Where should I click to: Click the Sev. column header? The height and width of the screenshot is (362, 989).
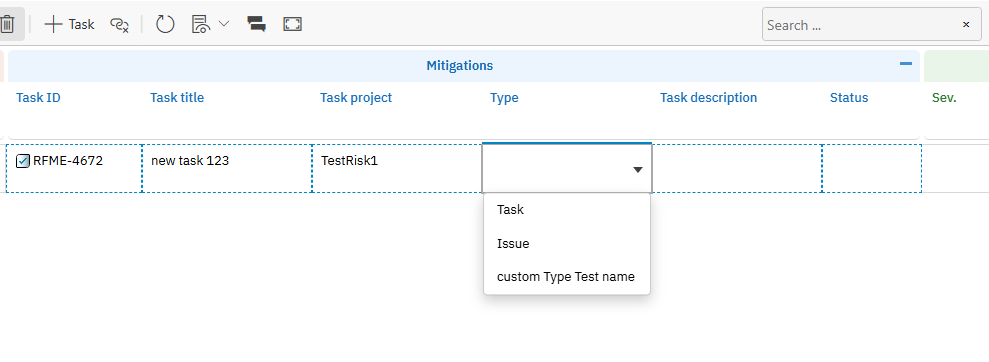pos(944,98)
